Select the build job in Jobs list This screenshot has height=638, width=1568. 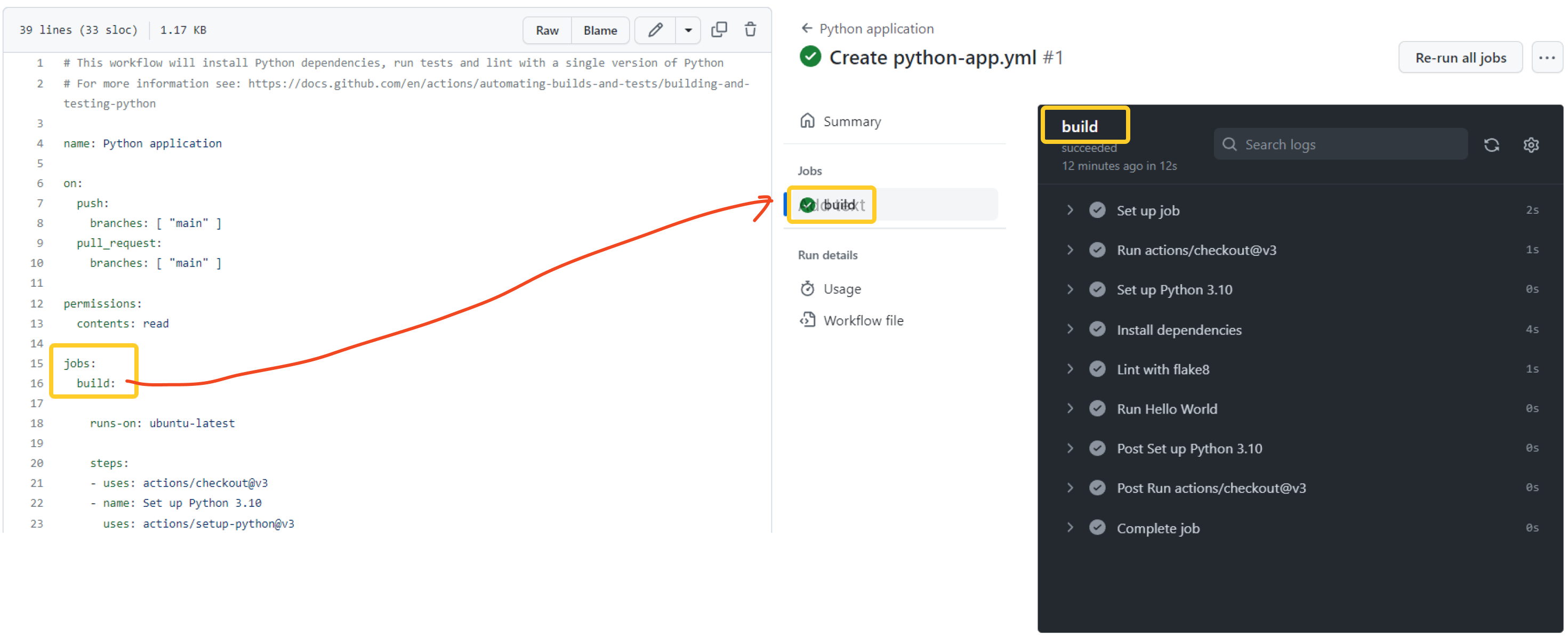click(x=839, y=205)
